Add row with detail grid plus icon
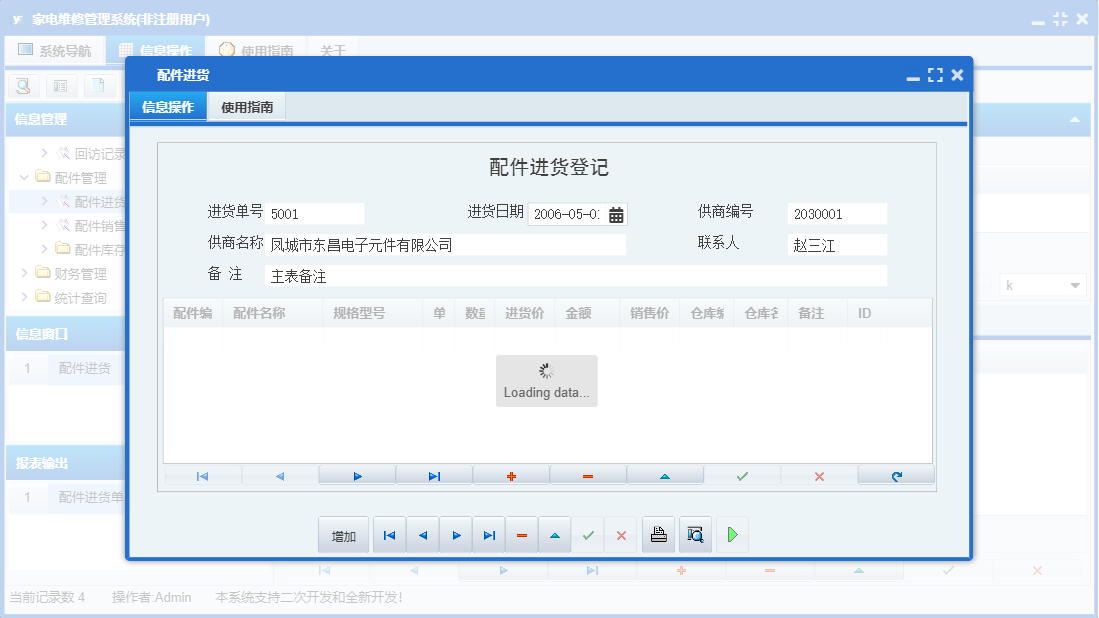The width and height of the screenshot is (1099, 618). click(512, 476)
